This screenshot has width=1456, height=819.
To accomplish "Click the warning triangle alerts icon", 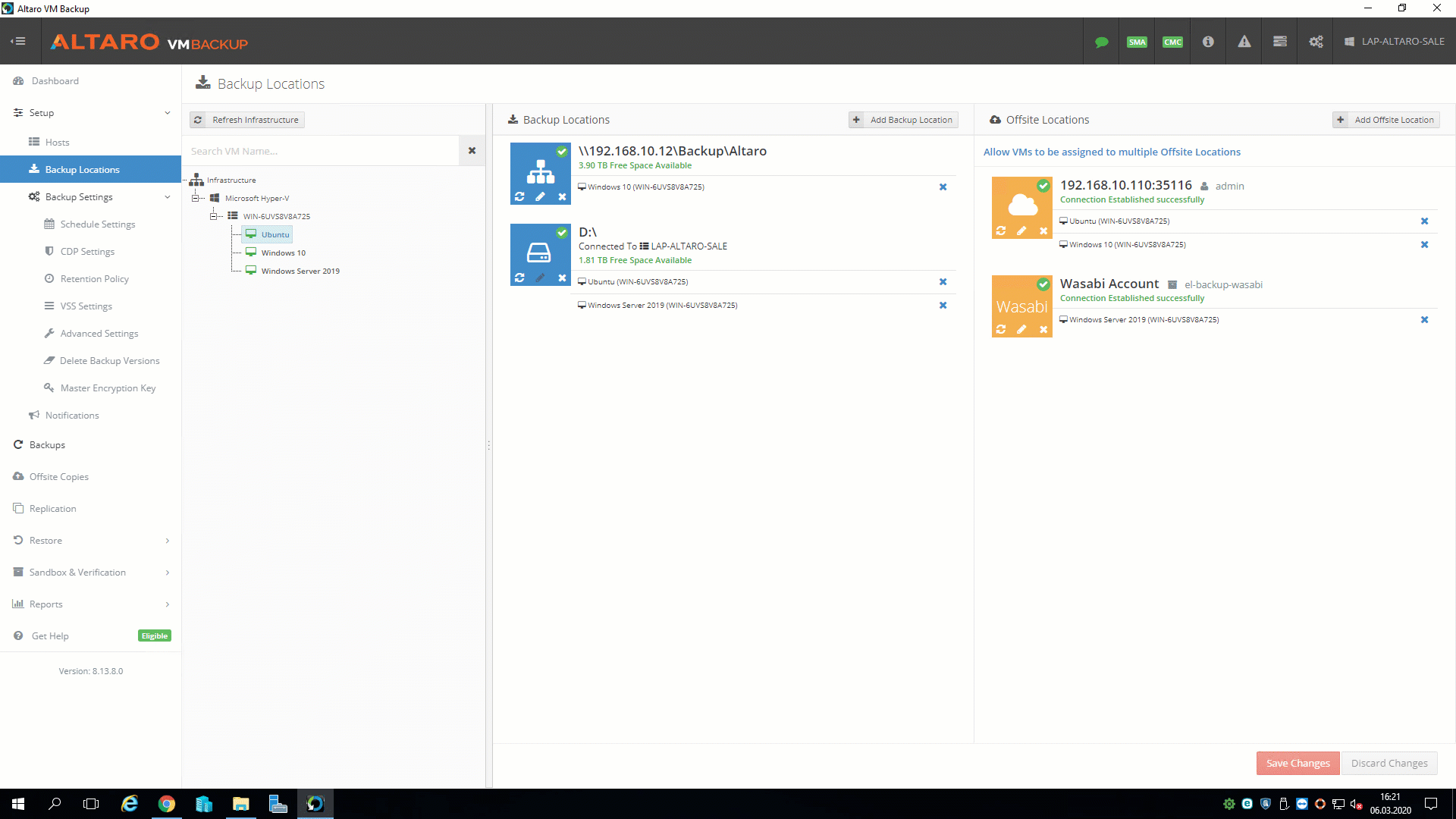I will click(1244, 42).
